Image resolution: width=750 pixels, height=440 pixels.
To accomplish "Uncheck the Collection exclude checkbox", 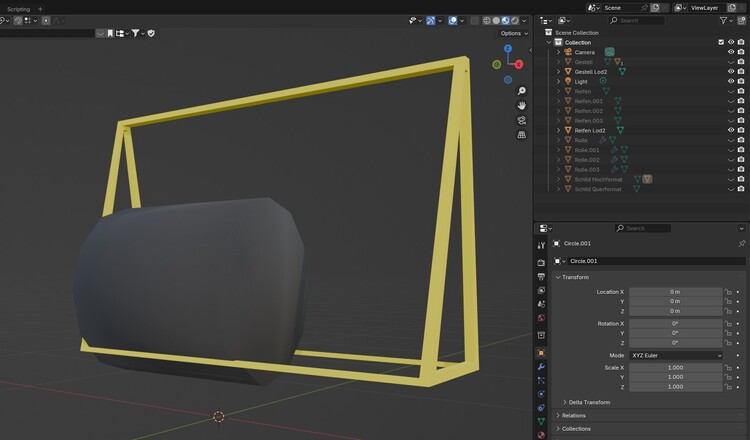I will [x=721, y=42].
